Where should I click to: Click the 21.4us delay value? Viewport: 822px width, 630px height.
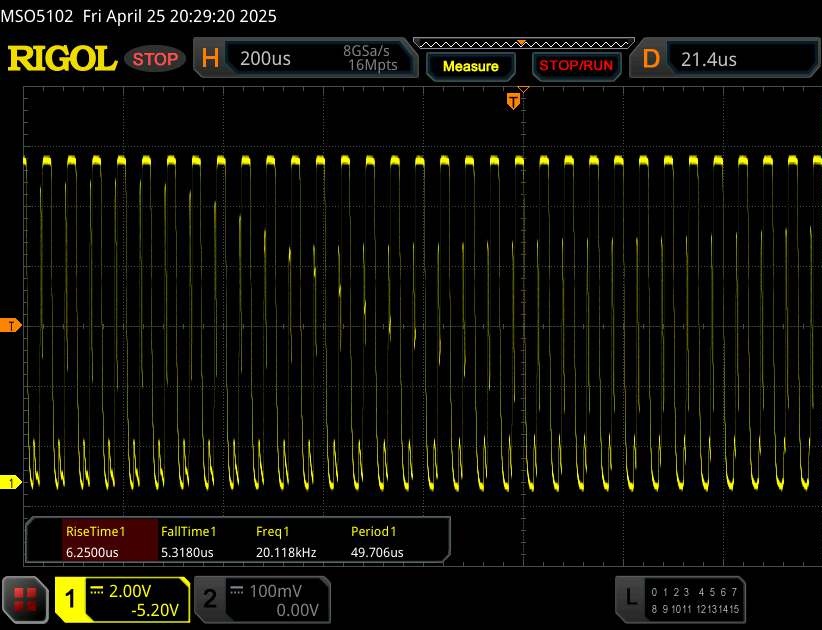(708, 59)
